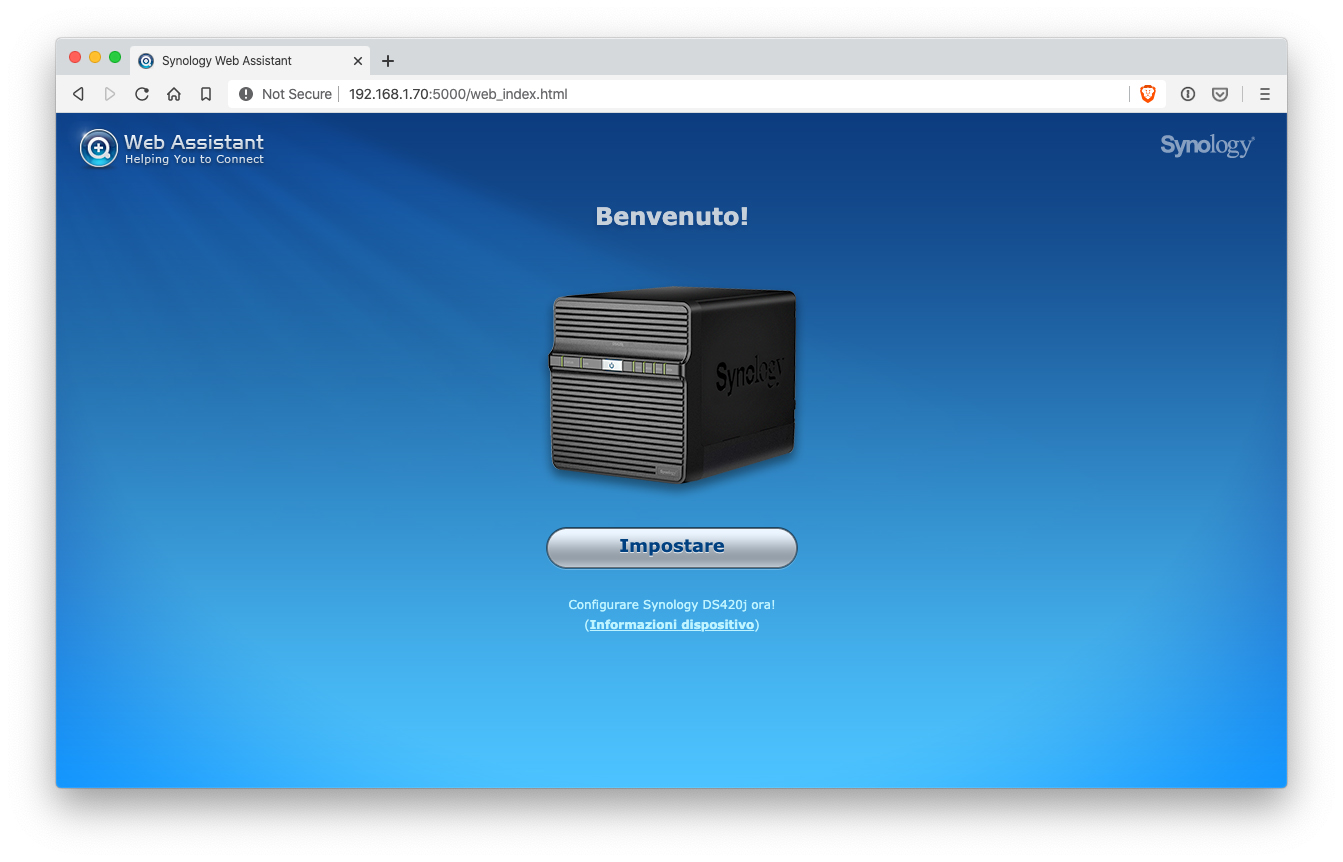The image size is (1343, 862).
Task: Click the 'Helping You to Connect' tagline
Action: [x=194, y=159]
